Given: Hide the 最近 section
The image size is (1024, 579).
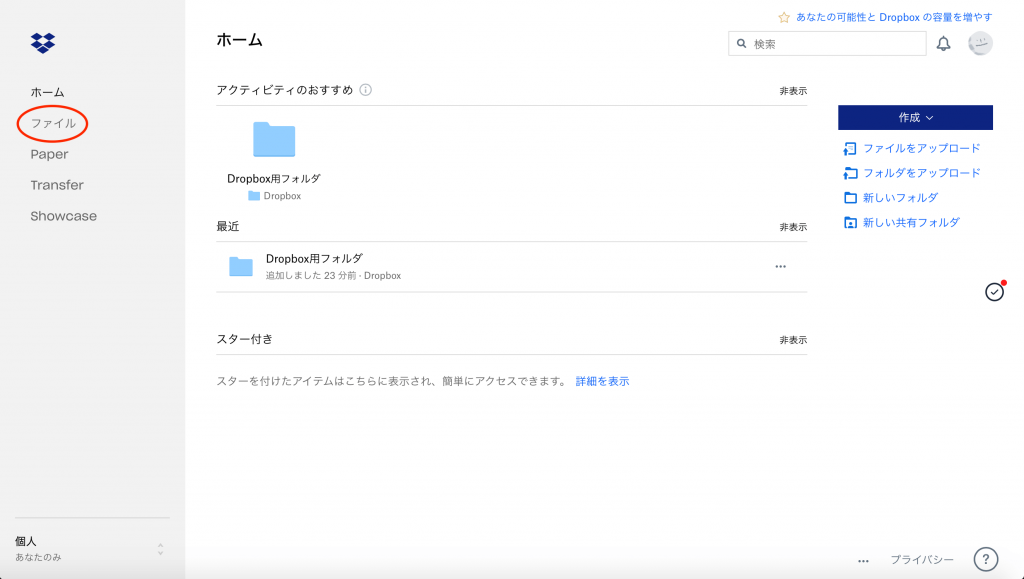Looking at the screenshot, I should [x=793, y=227].
